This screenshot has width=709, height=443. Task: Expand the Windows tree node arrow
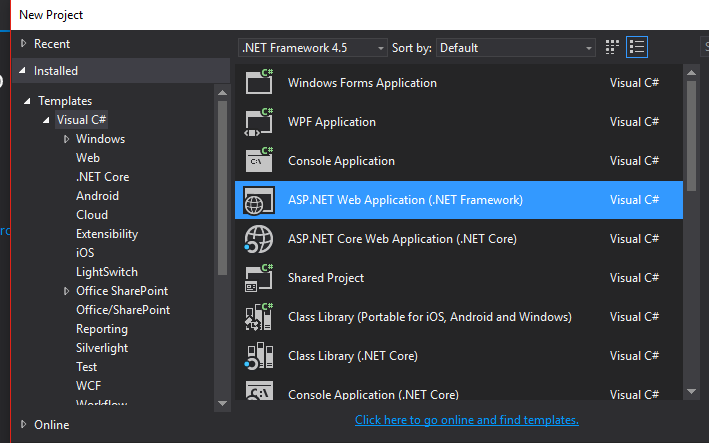click(x=66, y=139)
